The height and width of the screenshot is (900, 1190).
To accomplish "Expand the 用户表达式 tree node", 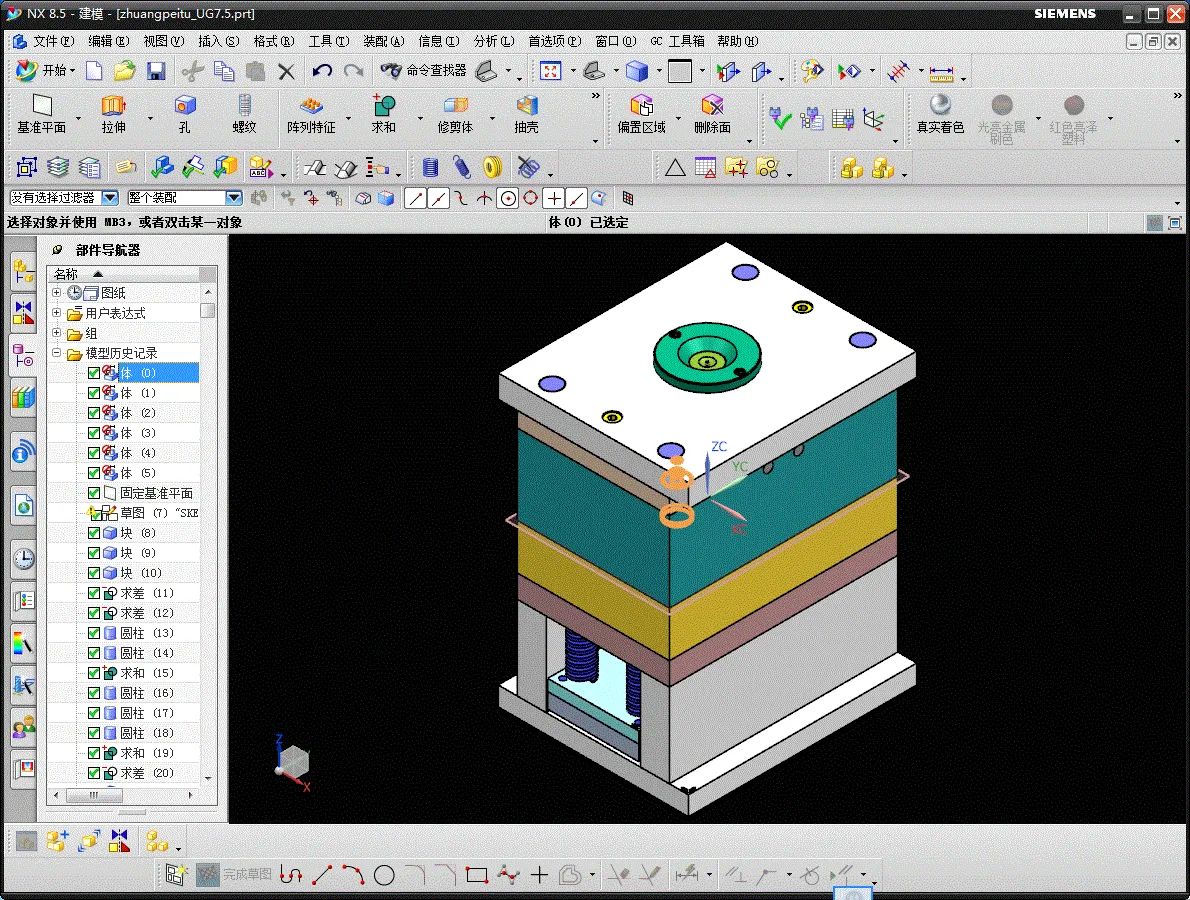I will click(56, 313).
